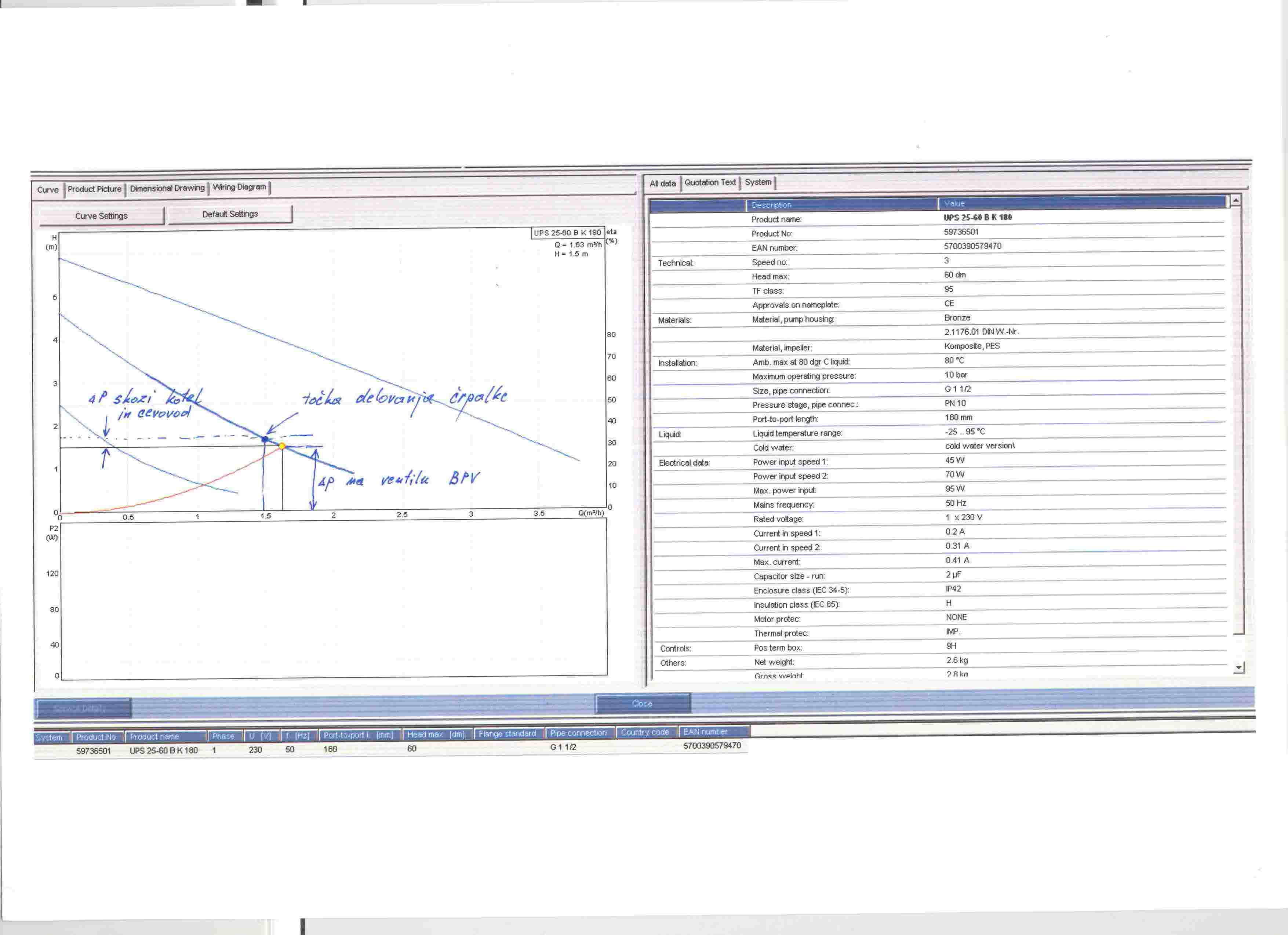Open the Wiring Diagram tab
This screenshot has width=1288, height=935.
coord(239,187)
